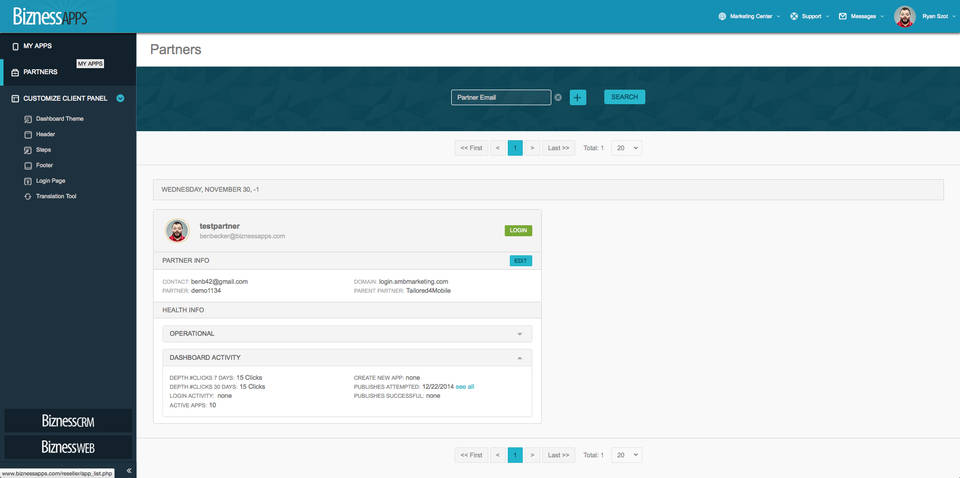
Task: Collapse the sidebar with double chevron
Action: click(128, 471)
